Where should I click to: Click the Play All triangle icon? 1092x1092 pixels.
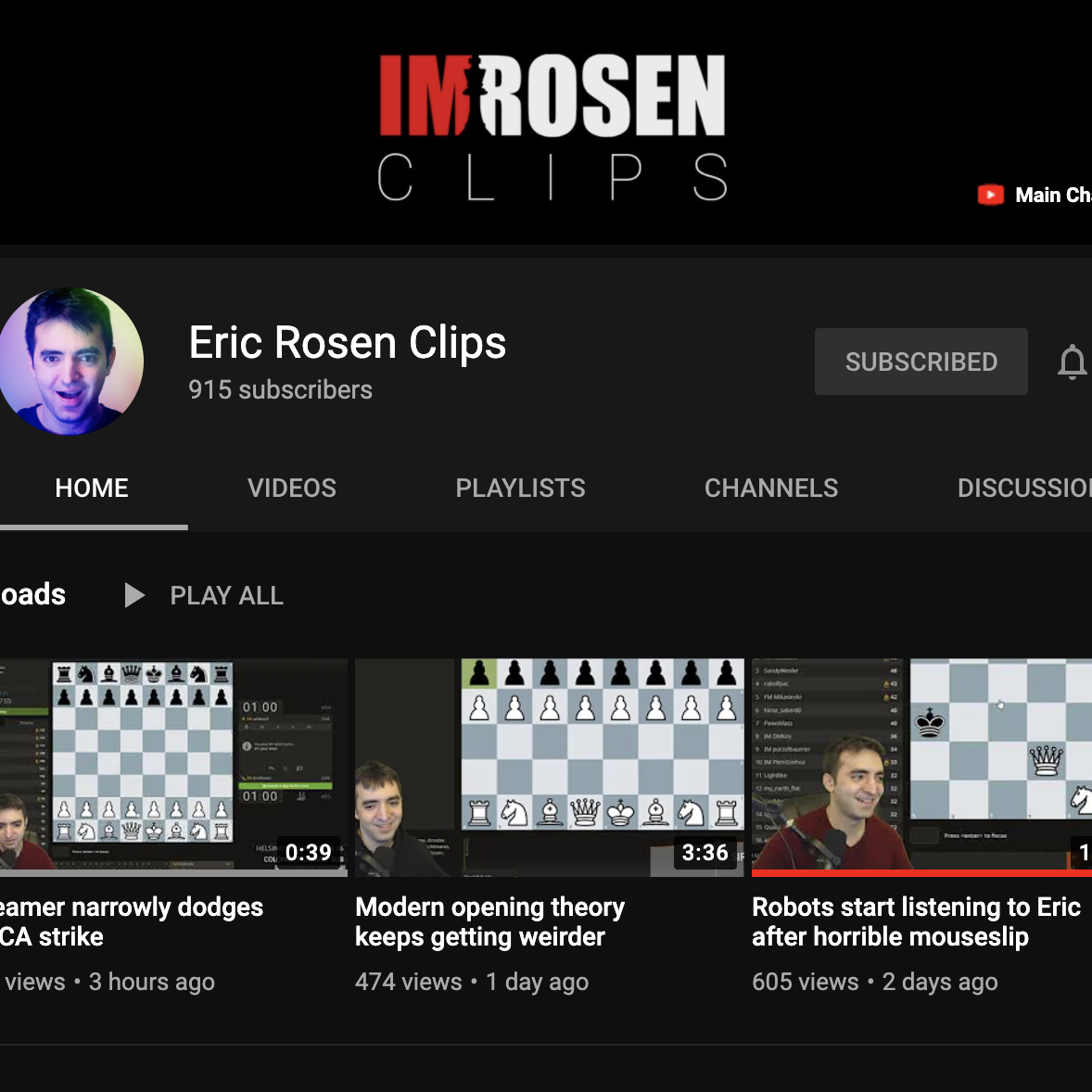[x=133, y=595]
